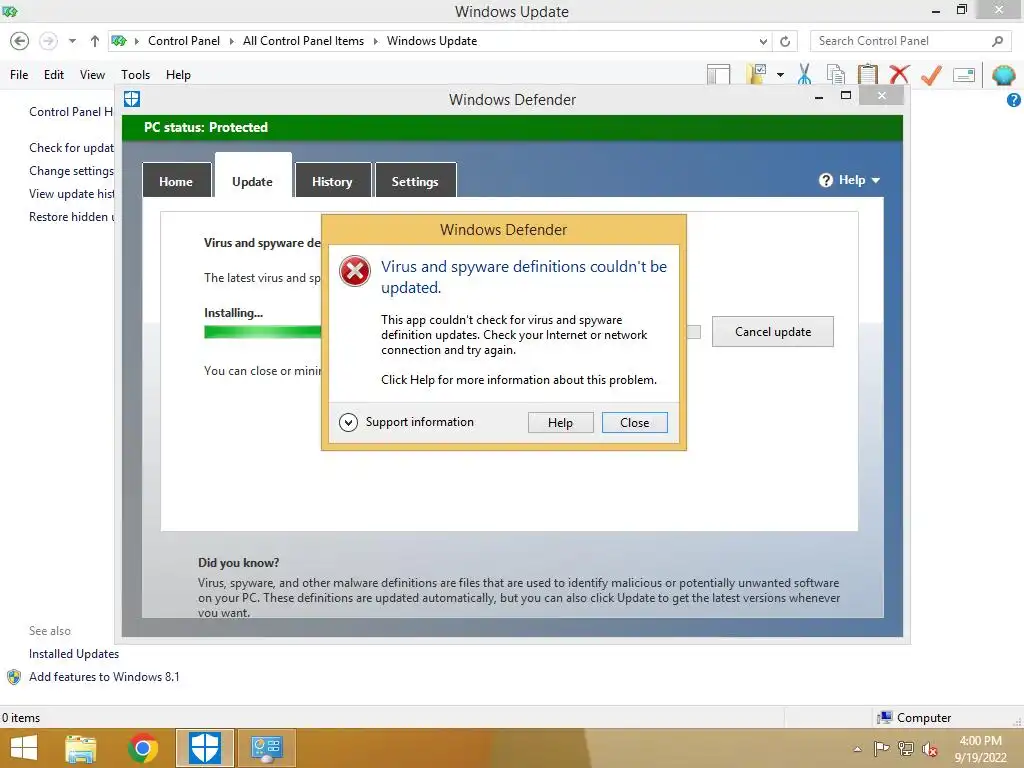1024x768 pixels.
Task: Select Control Panel taskbar icon
Action: click(x=266, y=748)
